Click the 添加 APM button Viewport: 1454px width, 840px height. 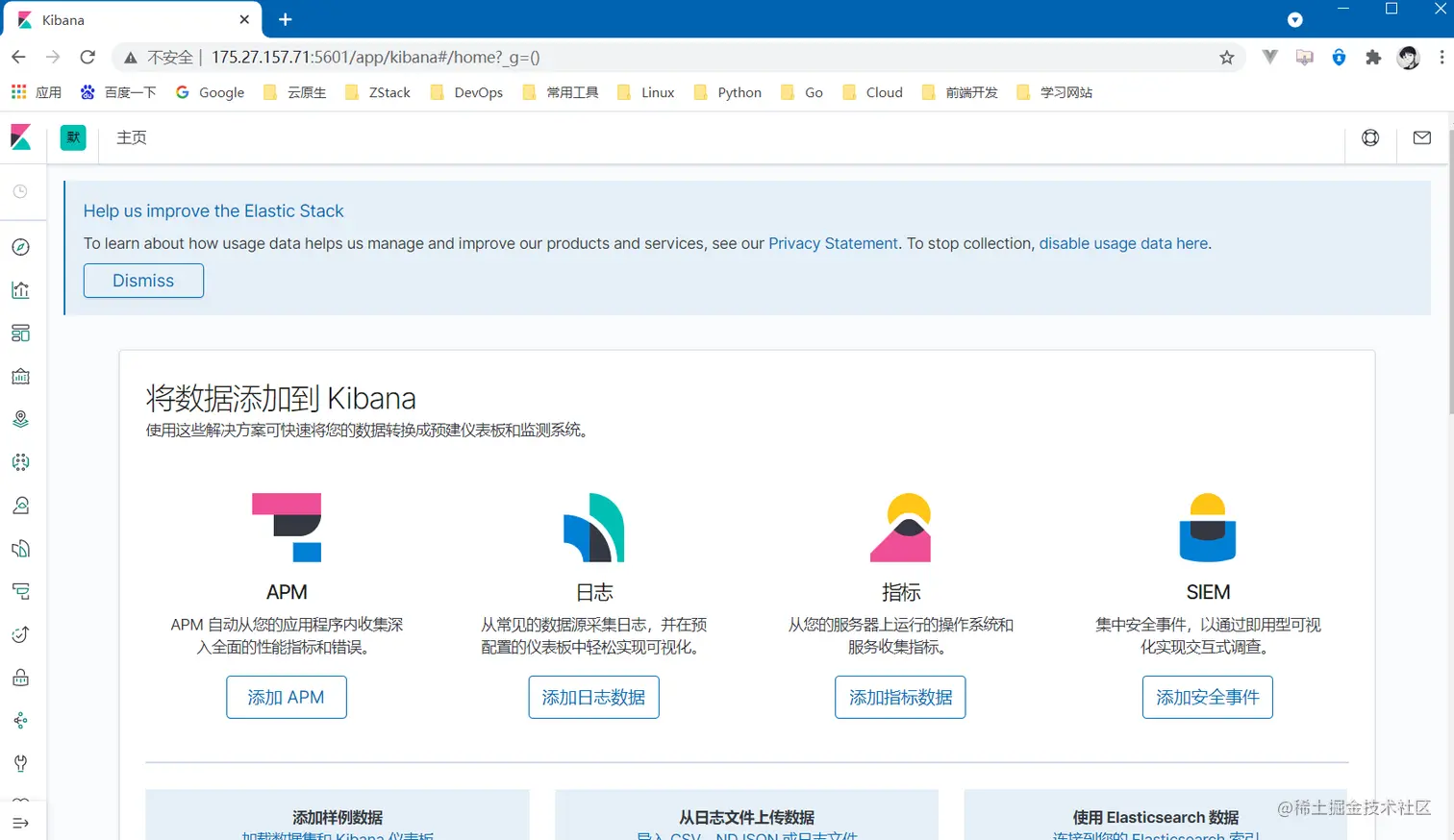287,697
